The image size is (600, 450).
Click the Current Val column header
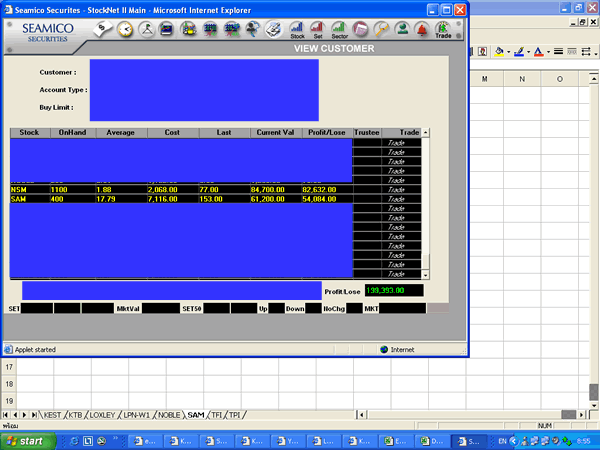click(x=276, y=132)
